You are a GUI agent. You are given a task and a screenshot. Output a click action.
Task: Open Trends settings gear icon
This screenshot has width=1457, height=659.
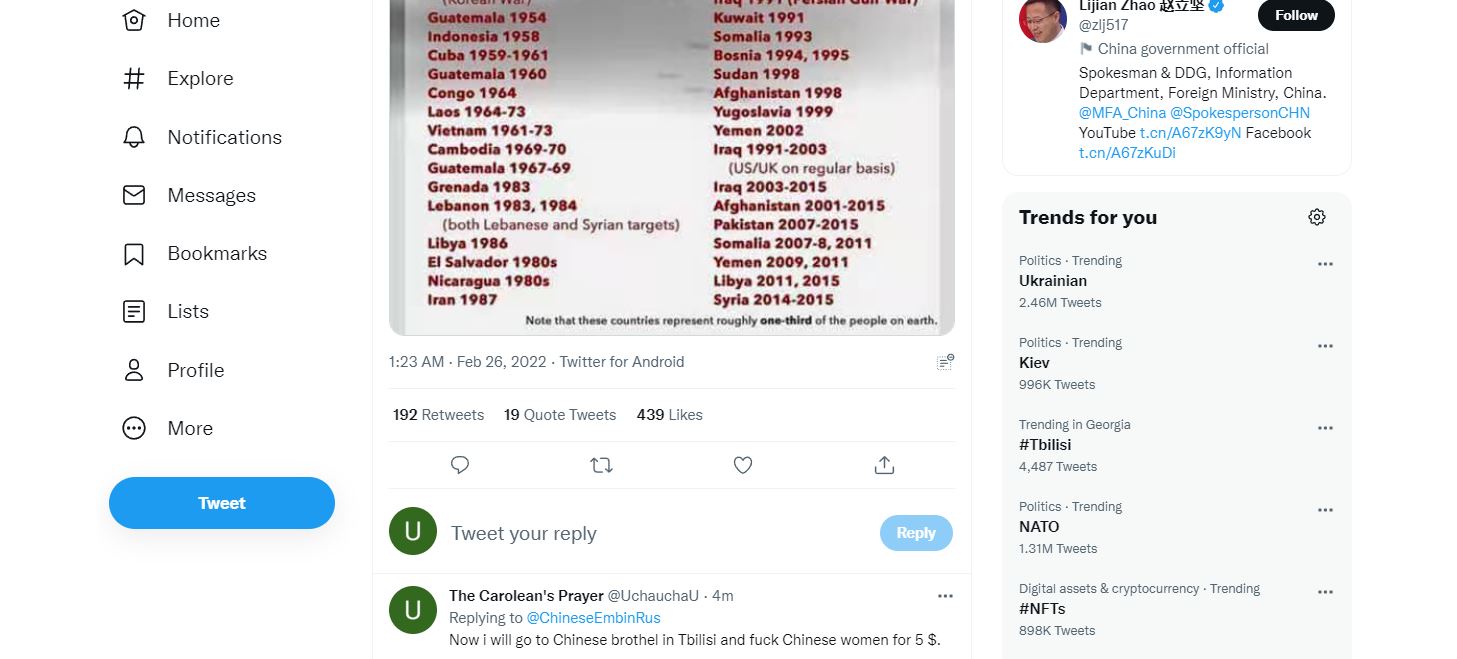(x=1317, y=217)
